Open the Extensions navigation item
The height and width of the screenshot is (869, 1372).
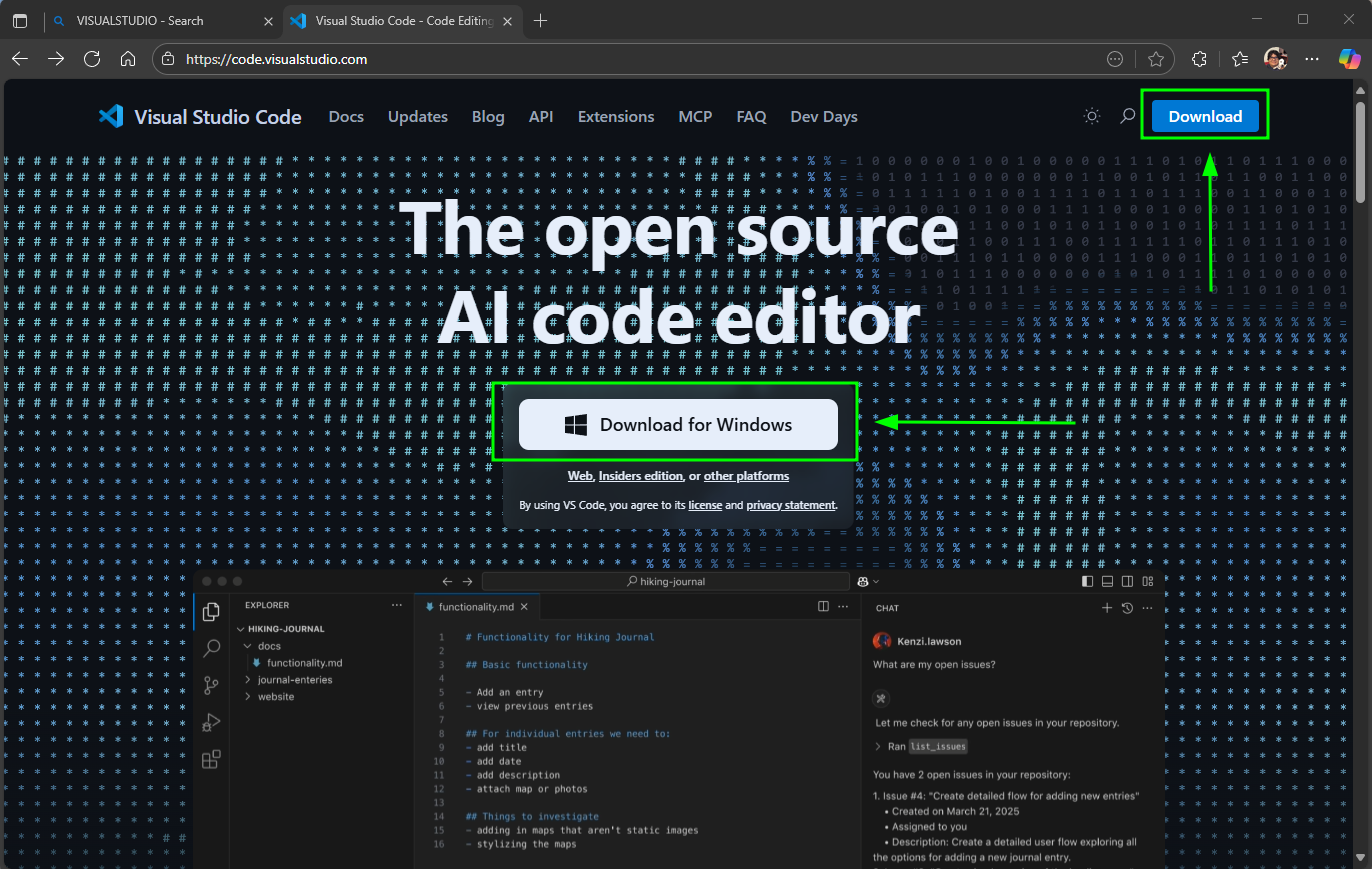[x=616, y=117]
